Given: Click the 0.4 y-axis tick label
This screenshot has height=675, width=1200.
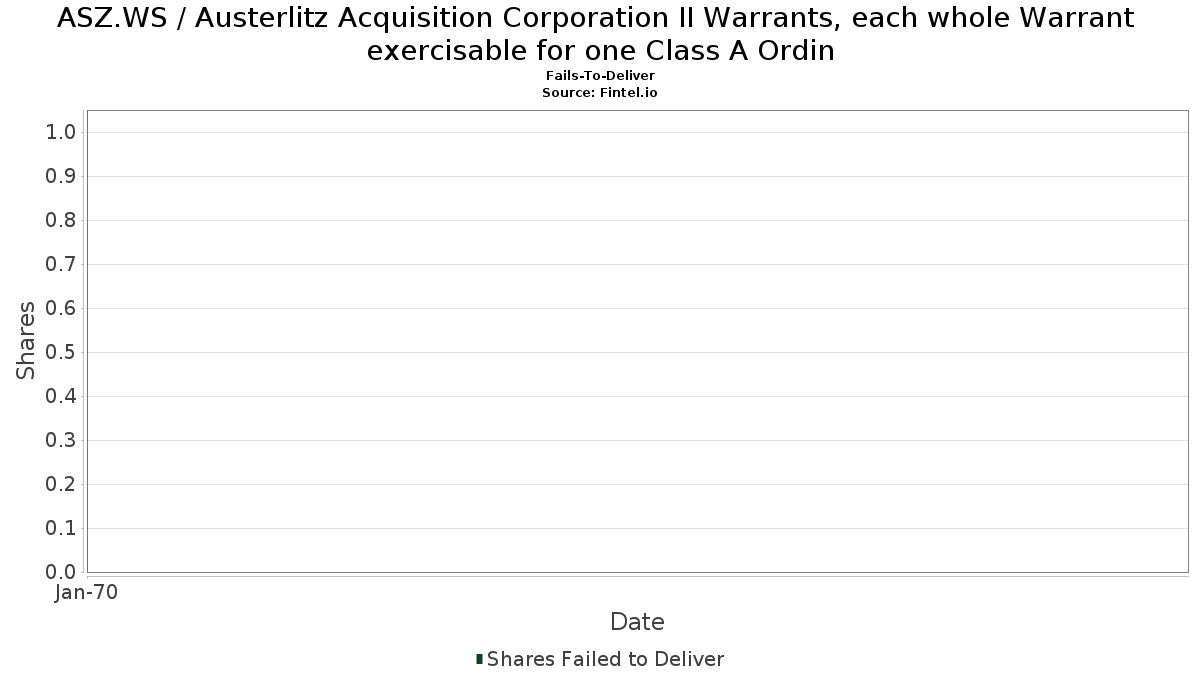Looking at the screenshot, I should pos(61,396).
